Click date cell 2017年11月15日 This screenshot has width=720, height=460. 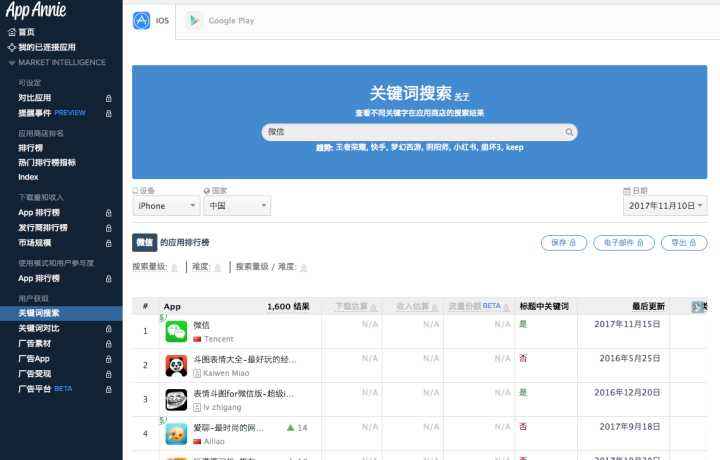[627, 324]
